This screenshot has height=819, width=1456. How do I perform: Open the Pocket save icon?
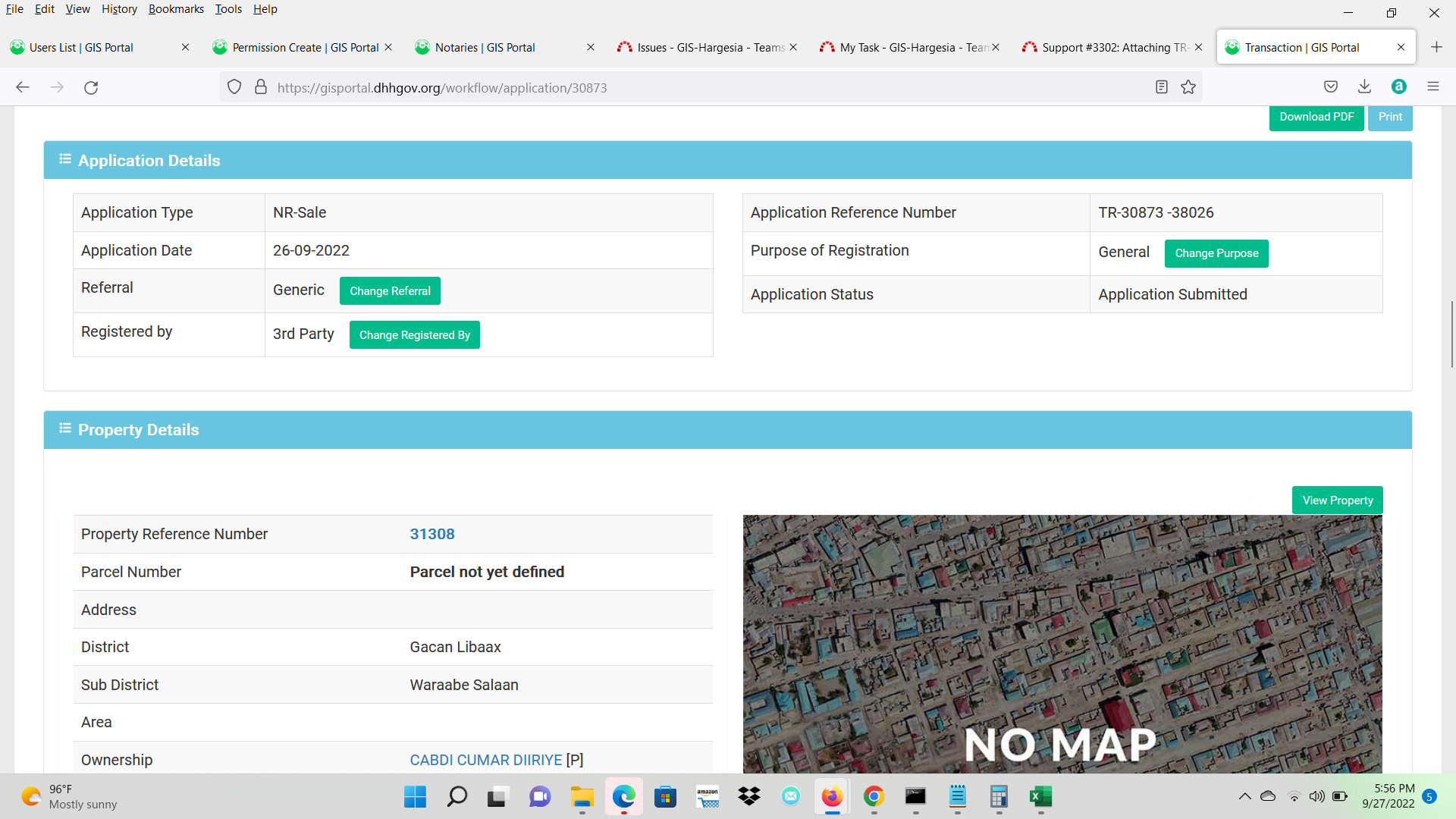pyautogui.click(x=1331, y=86)
